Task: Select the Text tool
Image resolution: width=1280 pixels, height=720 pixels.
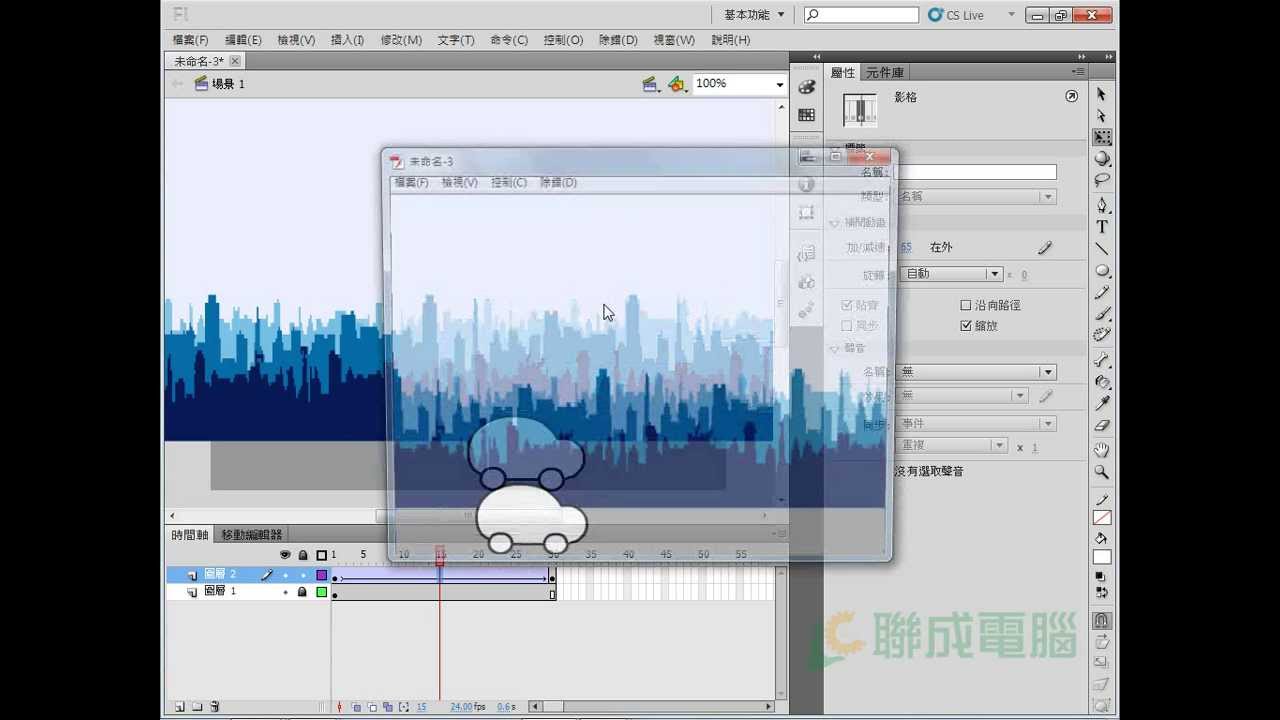Action: tap(1101, 227)
